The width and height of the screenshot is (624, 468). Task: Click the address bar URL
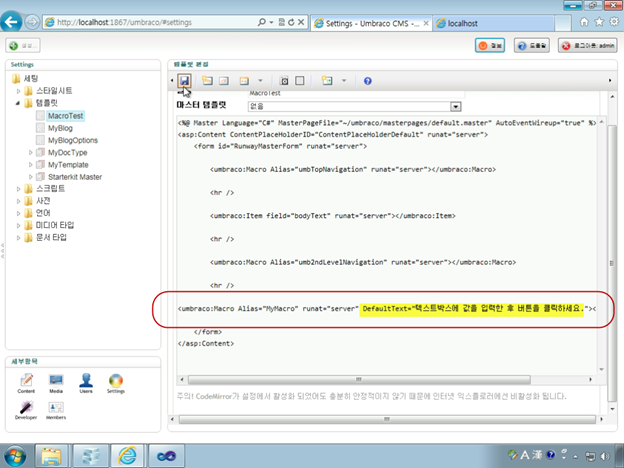coord(125,22)
